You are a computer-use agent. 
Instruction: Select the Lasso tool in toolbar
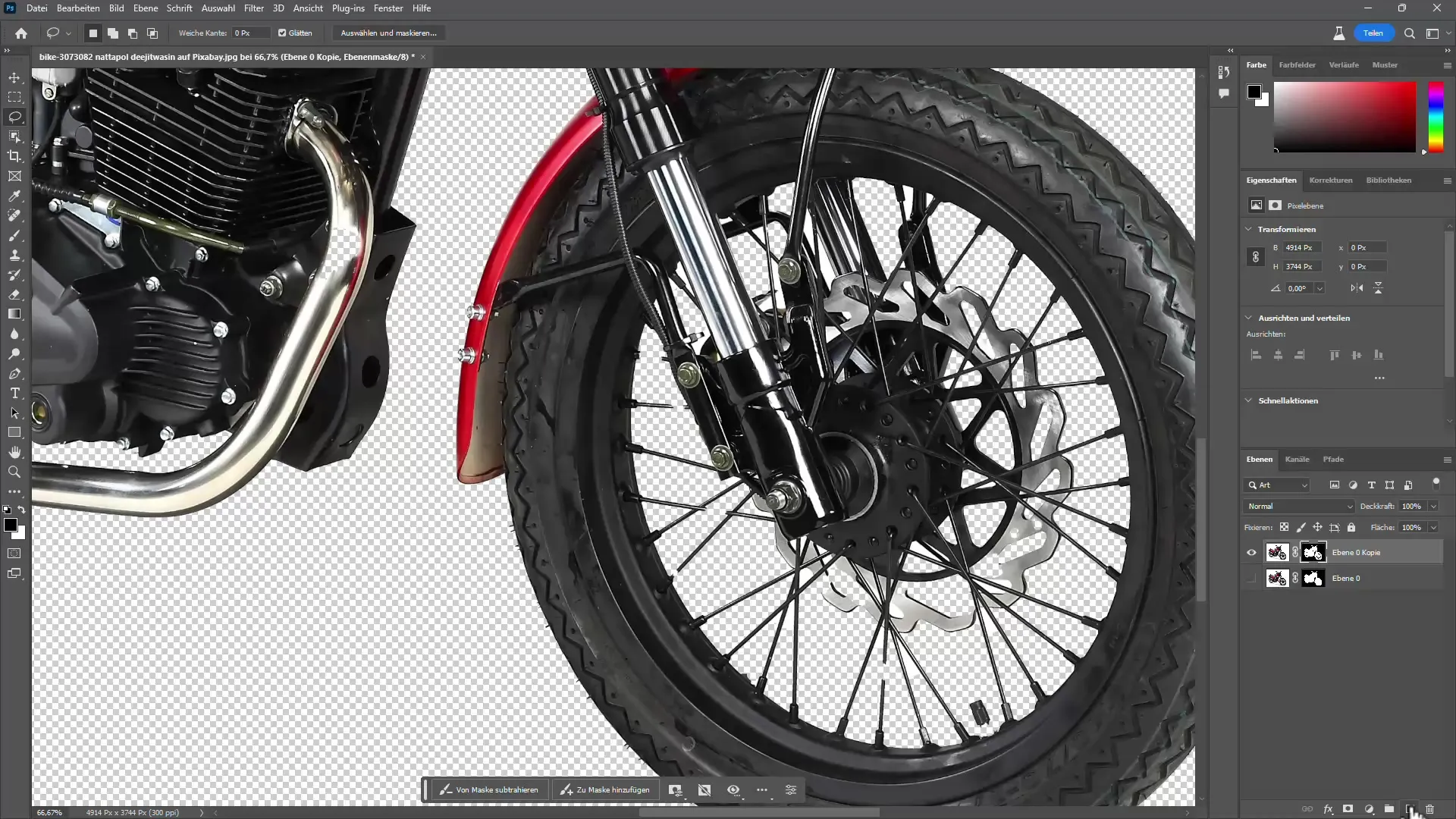[x=14, y=117]
